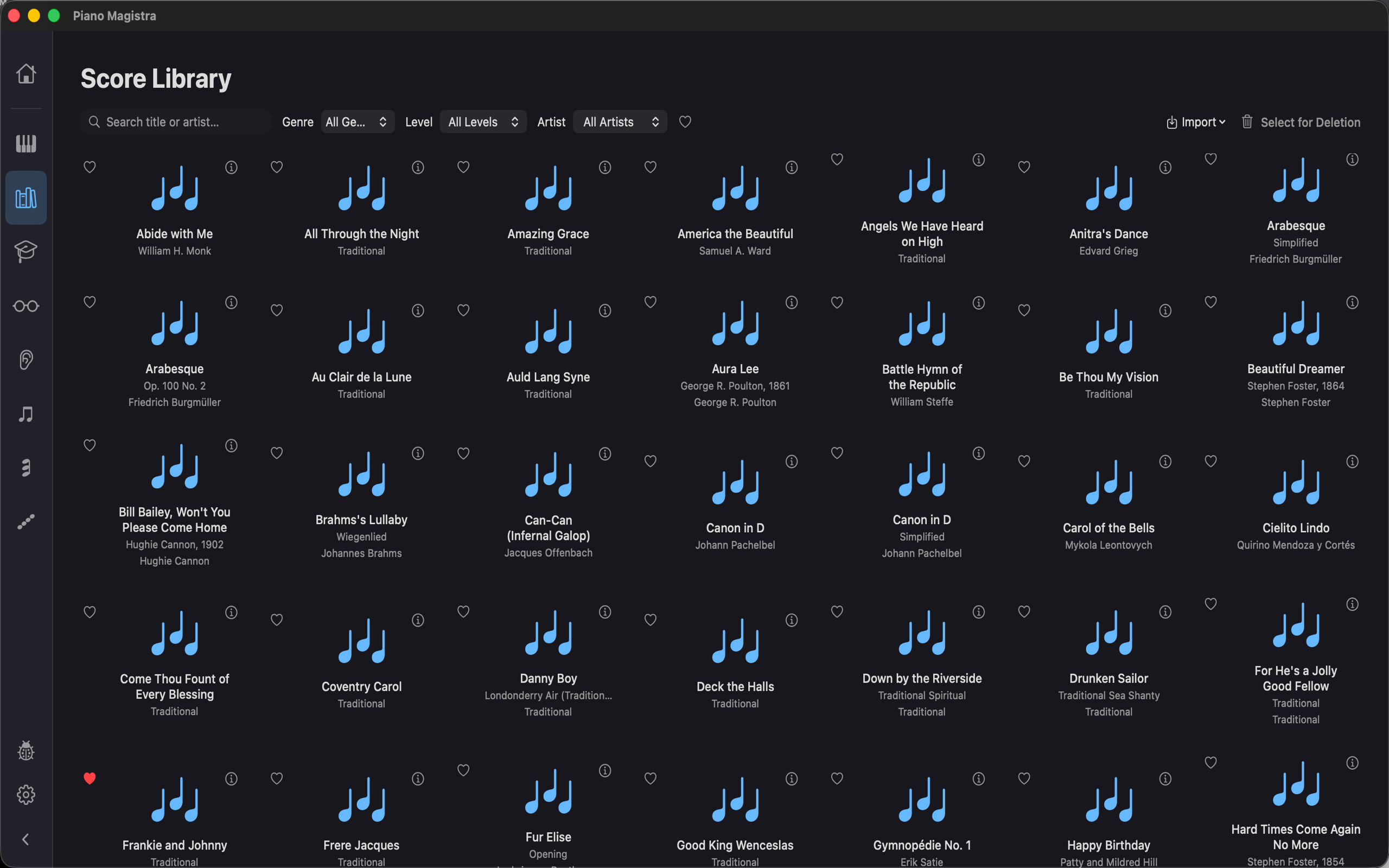
Task: Favorite Deck the Halls with the heart
Action: coord(651,620)
